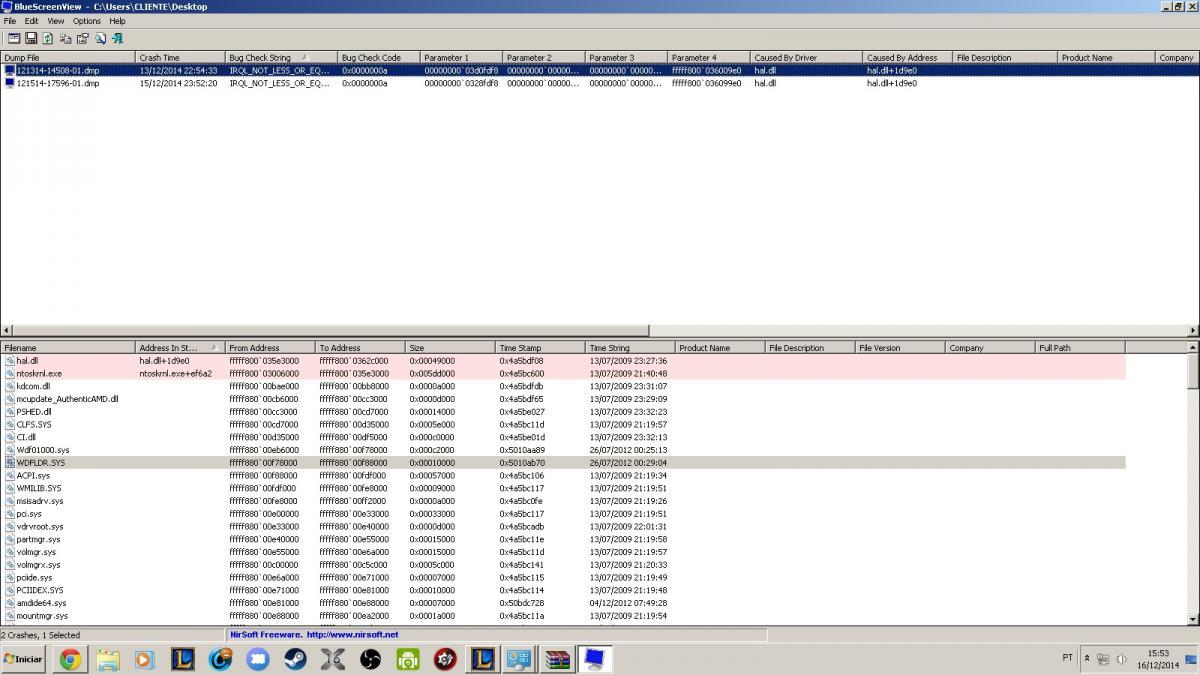This screenshot has height=675, width=1200.
Task: Open Windows Explorer from the taskbar
Action: tap(108, 659)
